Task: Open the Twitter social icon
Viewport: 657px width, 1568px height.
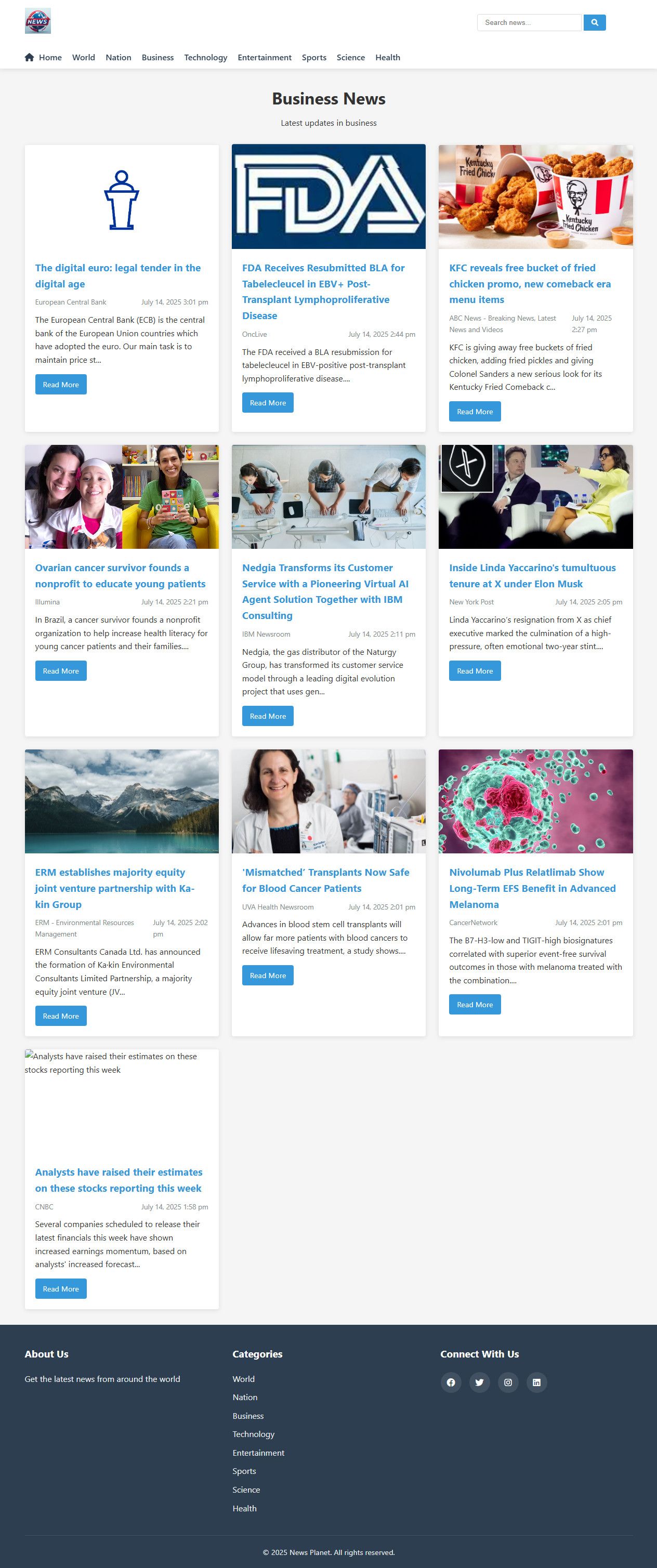Action: tap(479, 1382)
